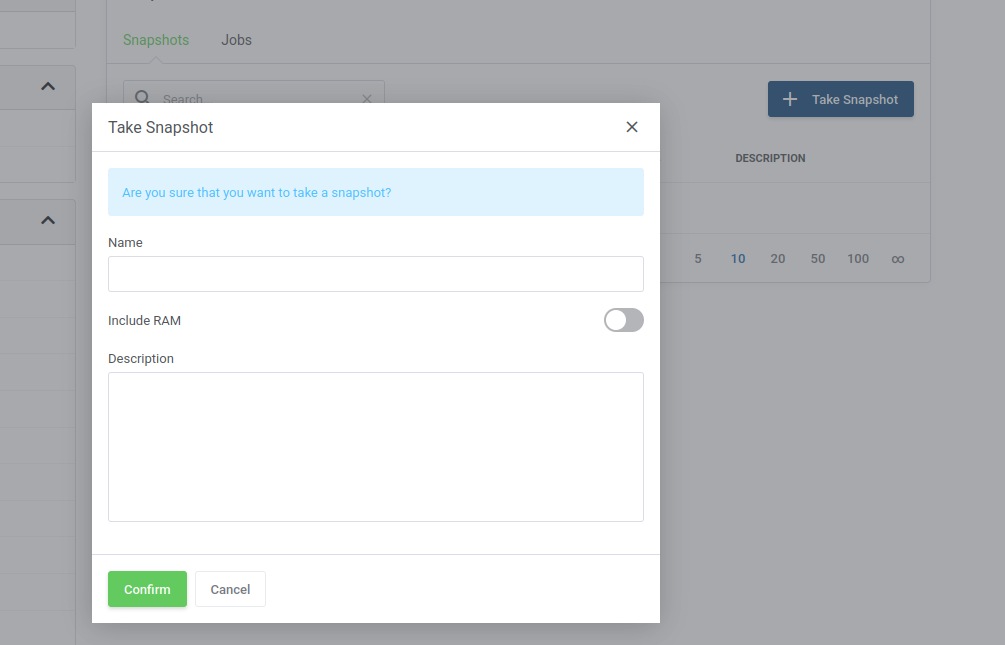Collapse the upper sidebar chevron section
Viewport: 1005px width, 645px height.
(x=48, y=87)
